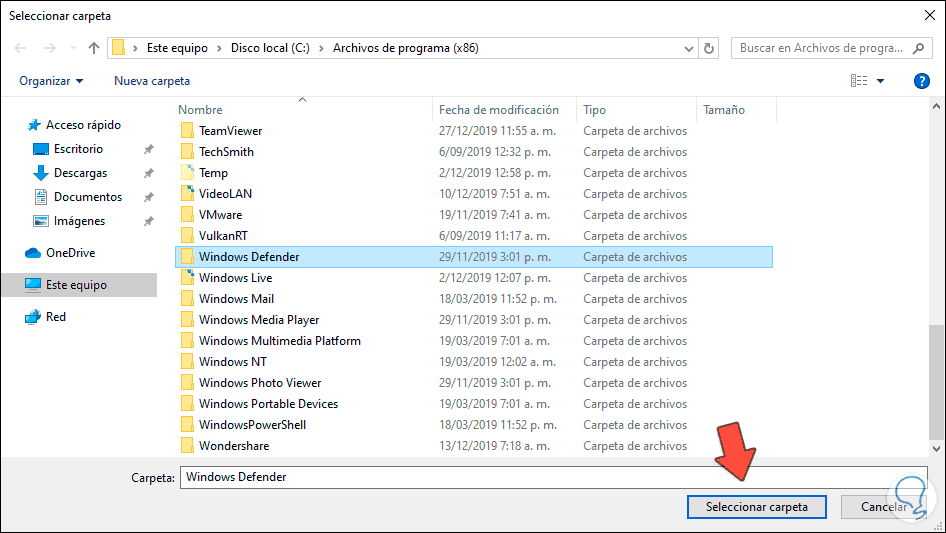This screenshot has width=946, height=533.
Task: Click the date 13/12/2019 7:18 a. m.
Action: coord(494,446)
